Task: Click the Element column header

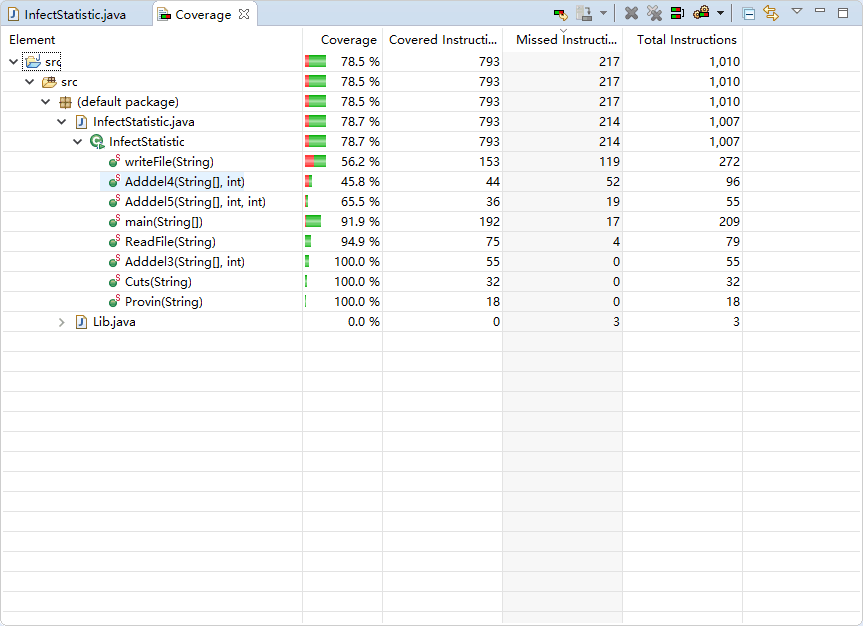Action: tap(152, 40)
